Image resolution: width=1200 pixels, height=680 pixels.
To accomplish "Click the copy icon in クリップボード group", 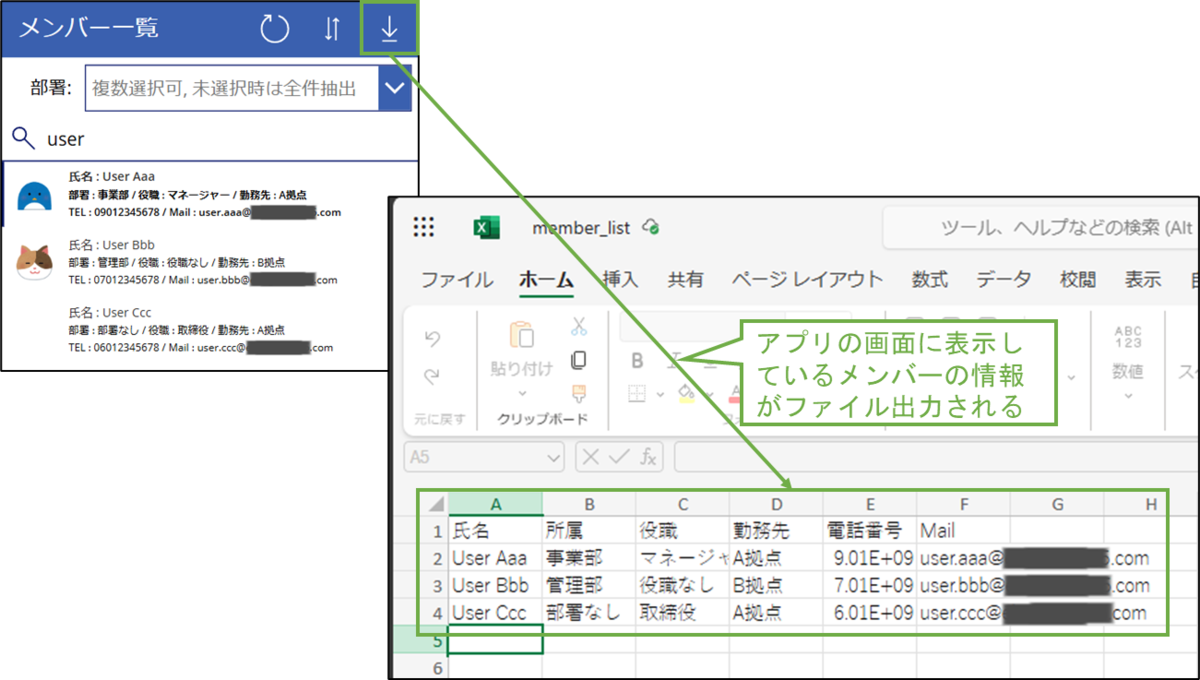I will point(579,360).
